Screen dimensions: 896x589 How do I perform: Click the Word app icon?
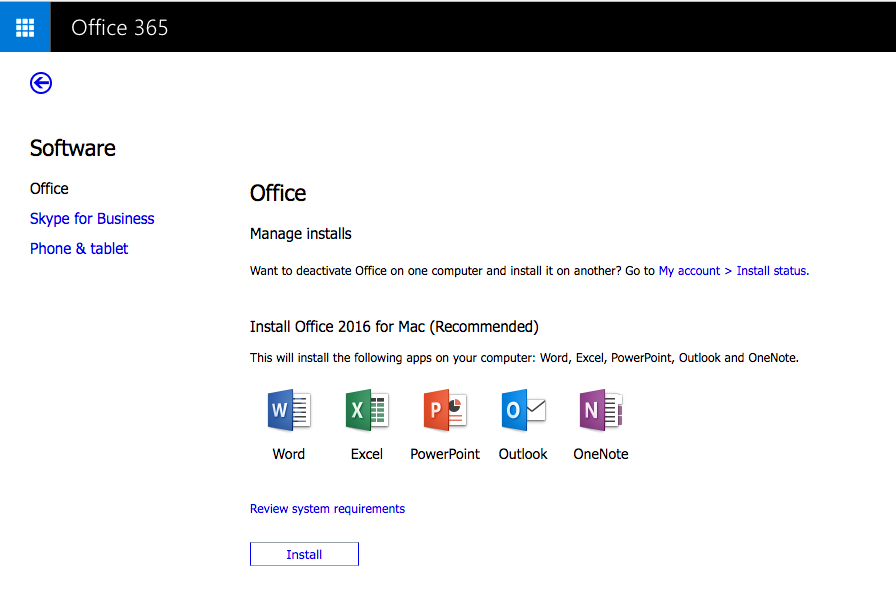[x=289, y=410]
